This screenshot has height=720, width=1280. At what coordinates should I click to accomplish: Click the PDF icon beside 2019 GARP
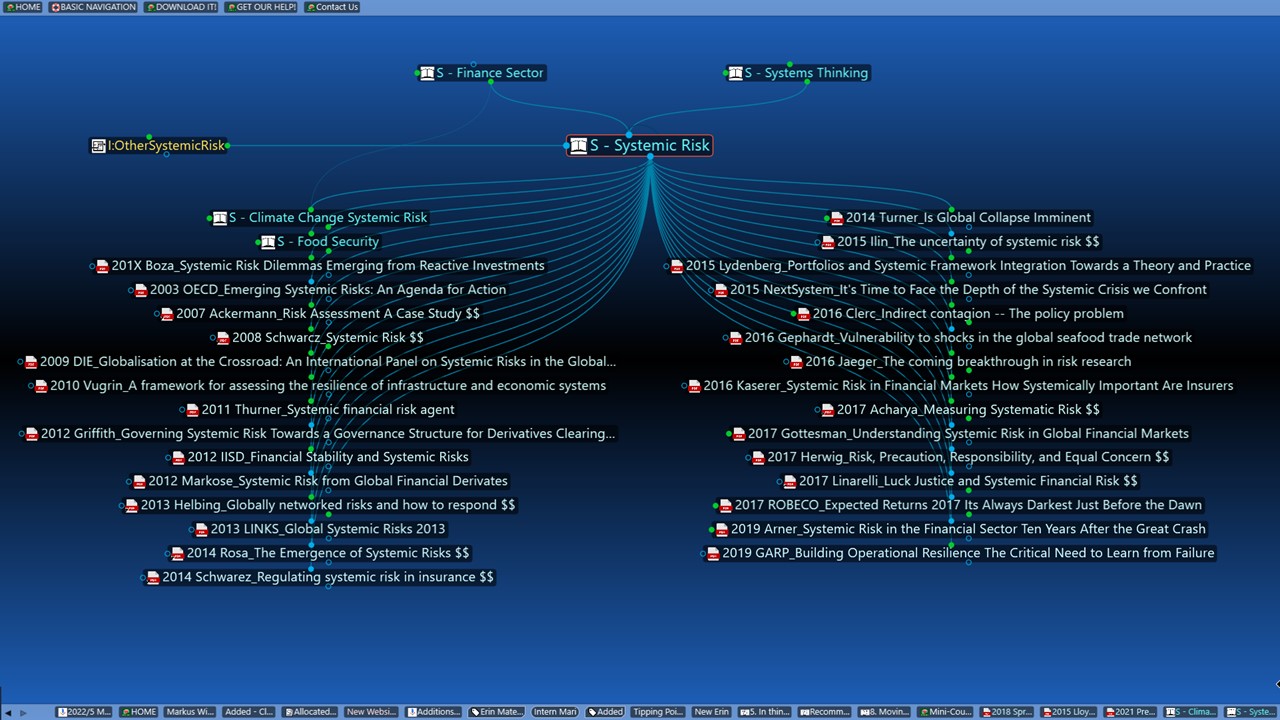[712, 553]
